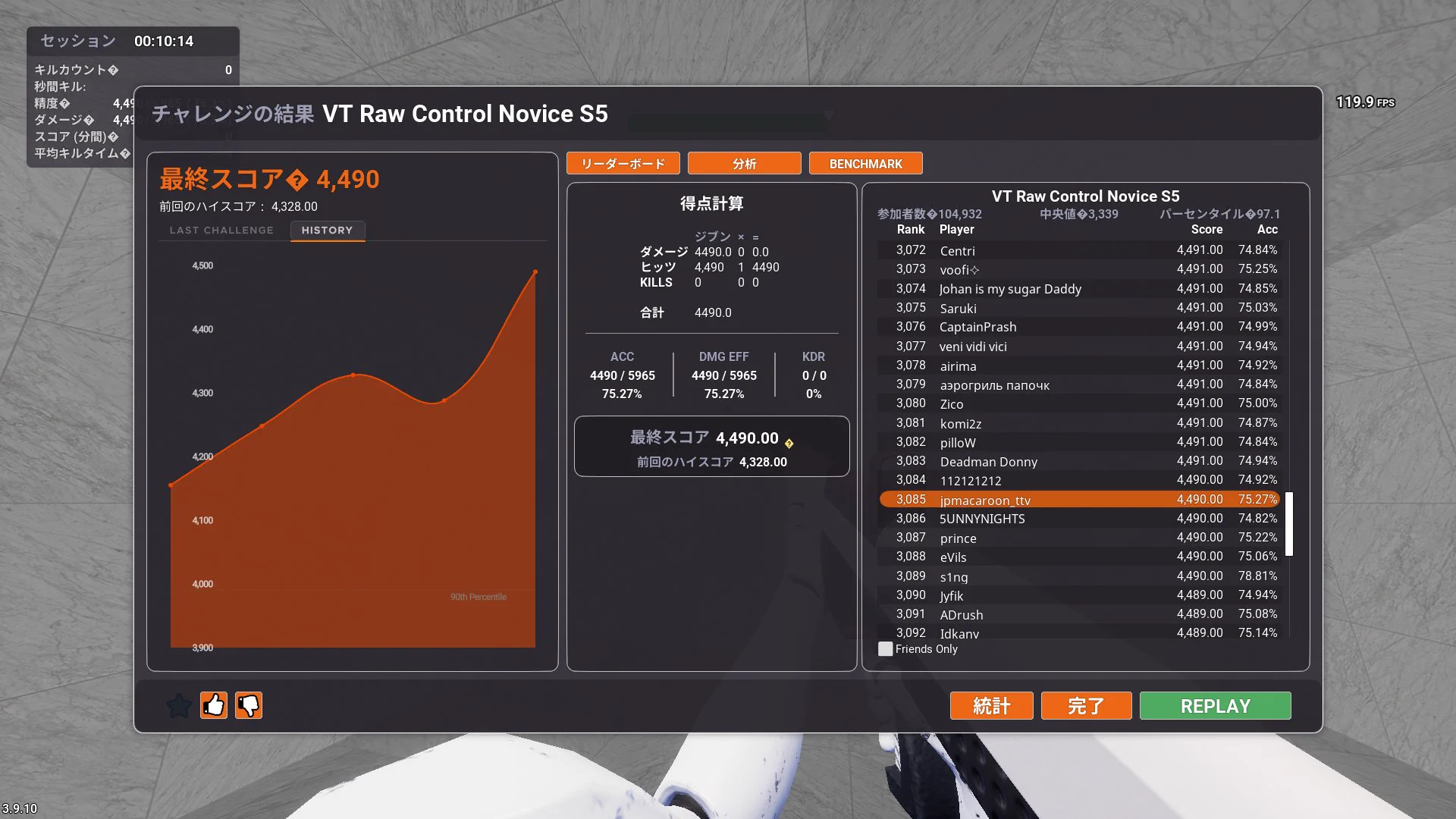Click the 統計 button

991,706
